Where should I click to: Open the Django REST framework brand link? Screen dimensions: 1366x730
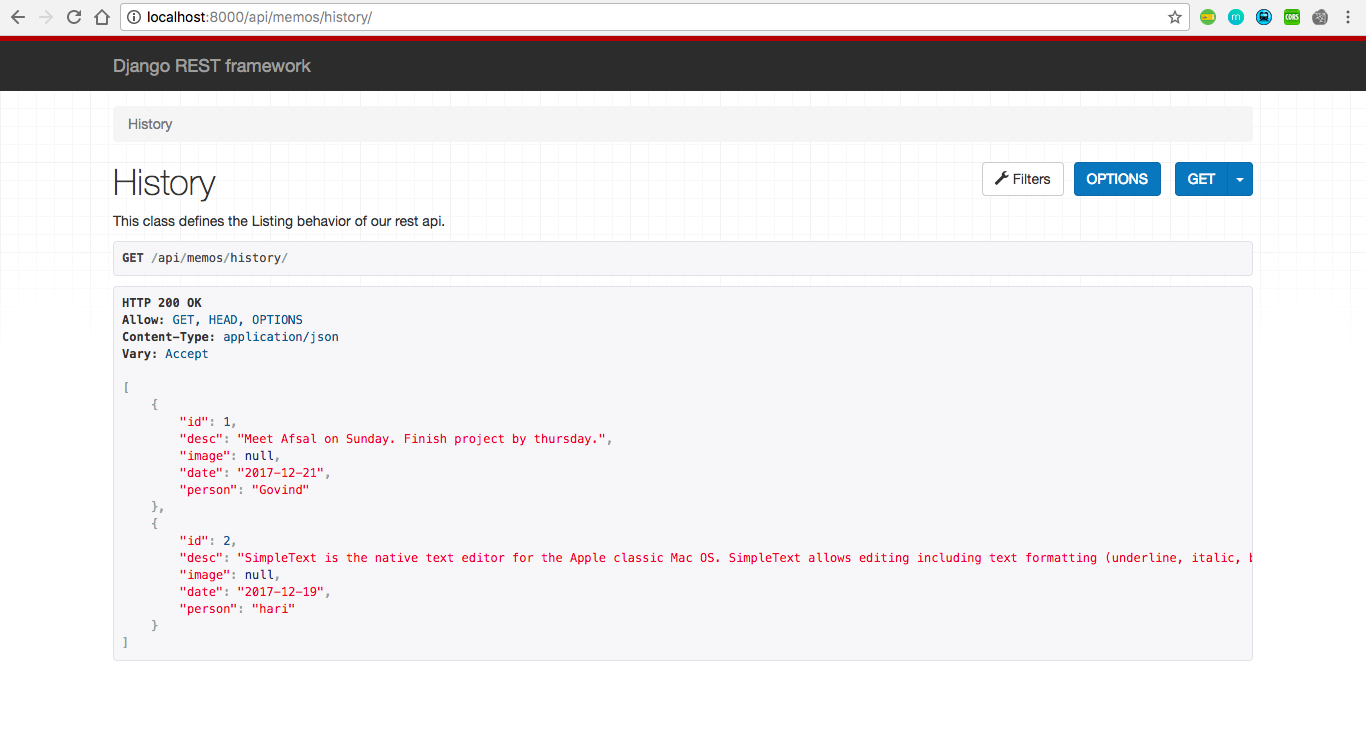point(212,66)
